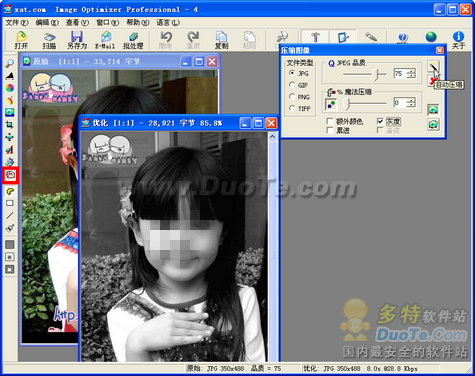The width and height of the screenshot is (475, 376).
Task: Click the magic compress slider handle
Action: [x=347, y=104]
